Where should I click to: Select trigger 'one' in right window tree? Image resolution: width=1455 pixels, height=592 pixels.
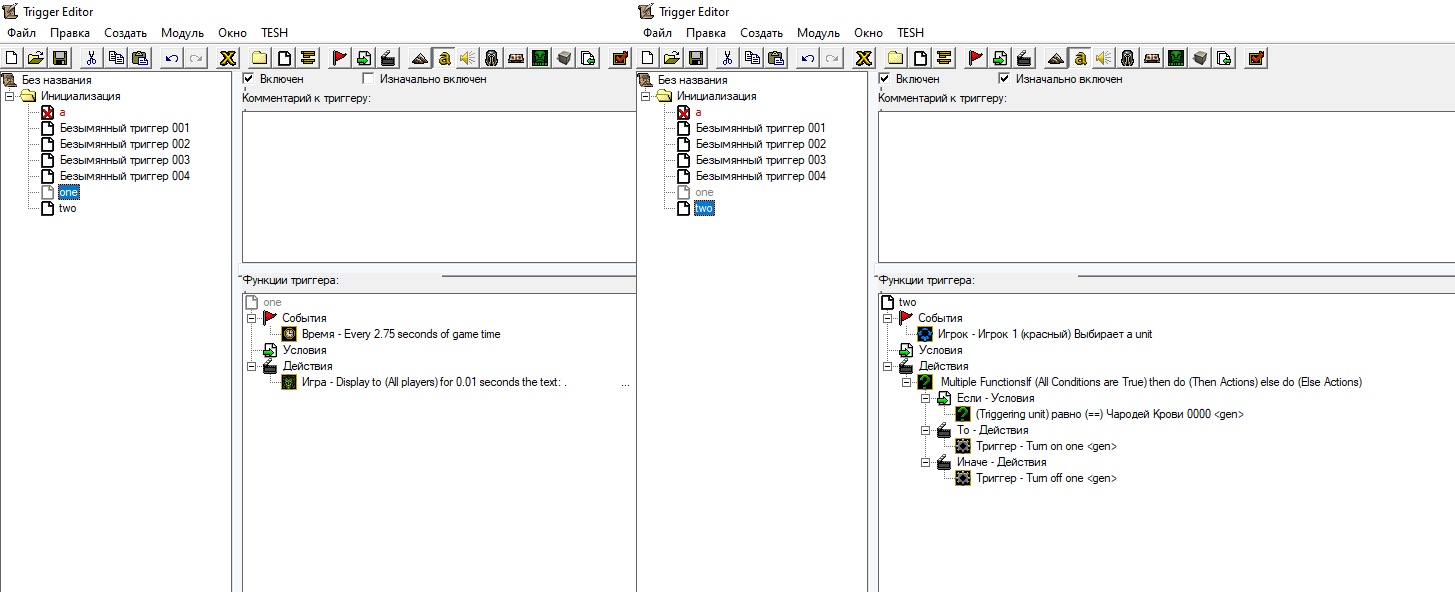704,192
